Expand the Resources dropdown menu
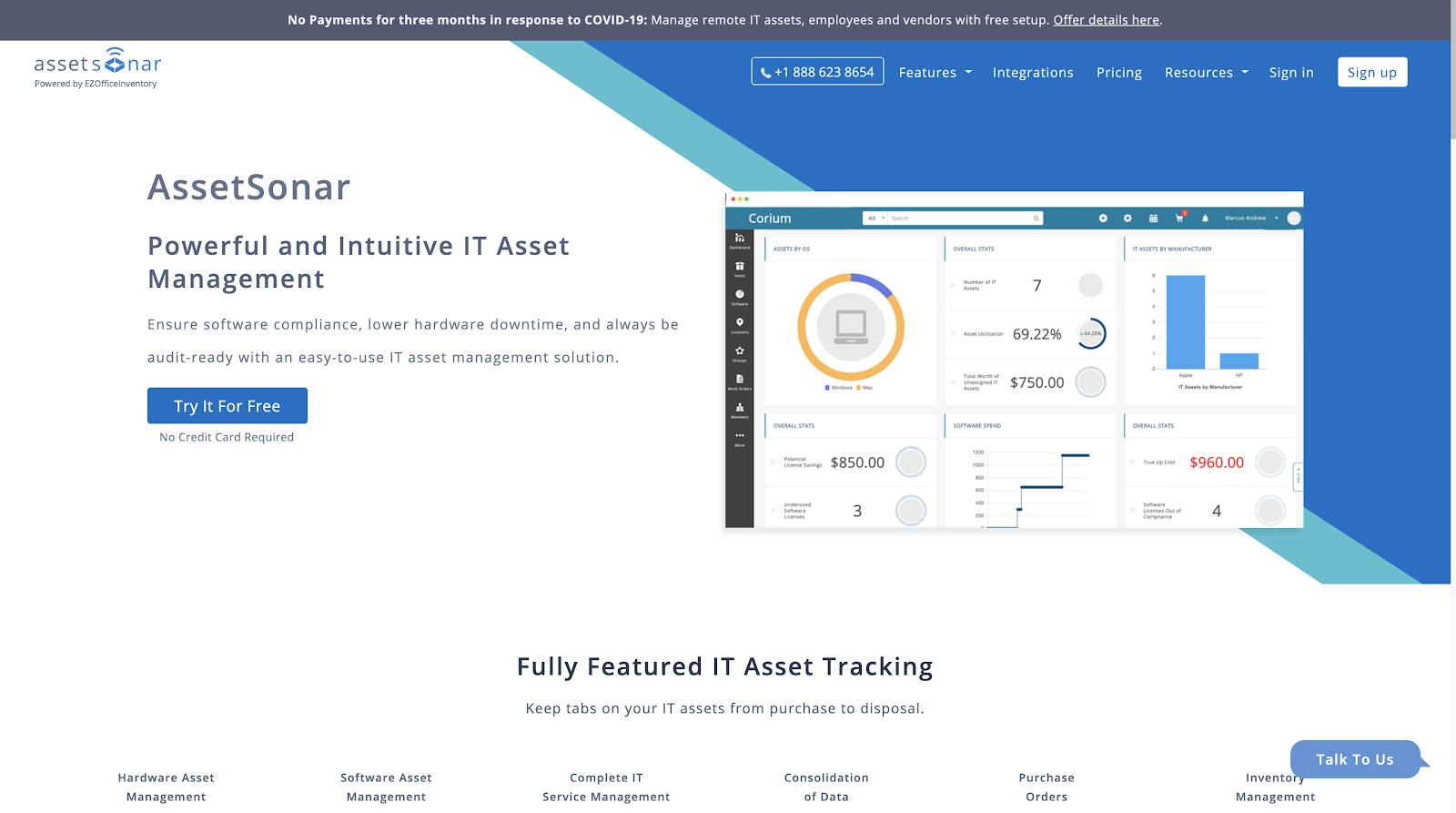The image size is (1456, 813). click(1207, 73)
